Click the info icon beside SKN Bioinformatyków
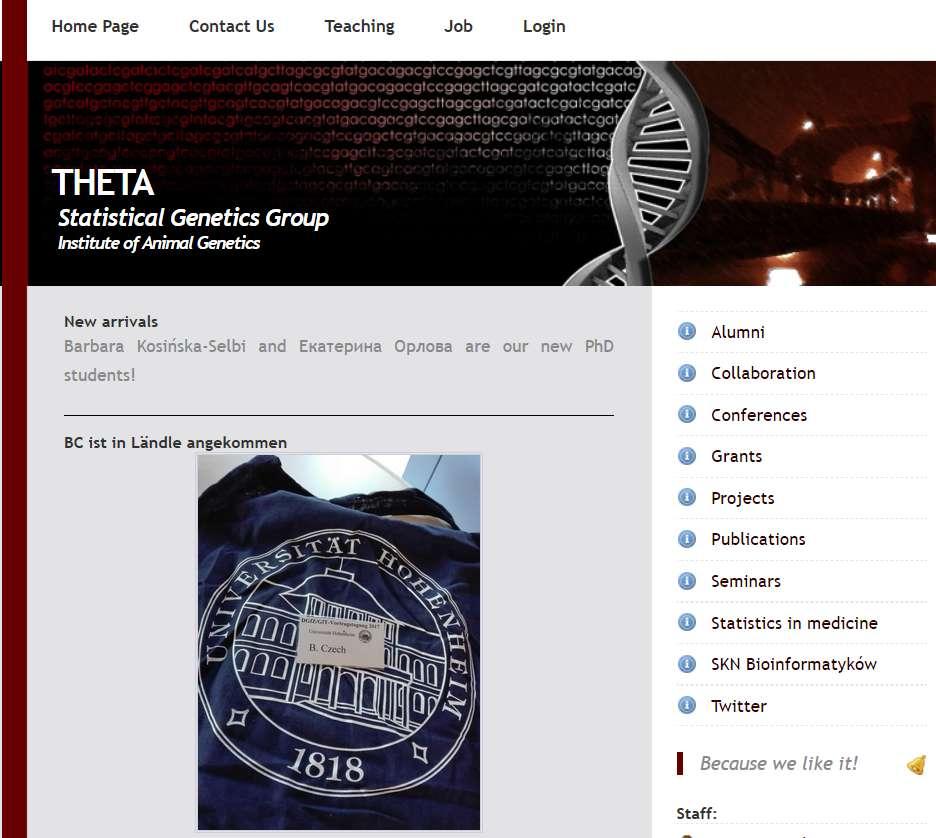The image size is (936, 838). coord(687,664)
